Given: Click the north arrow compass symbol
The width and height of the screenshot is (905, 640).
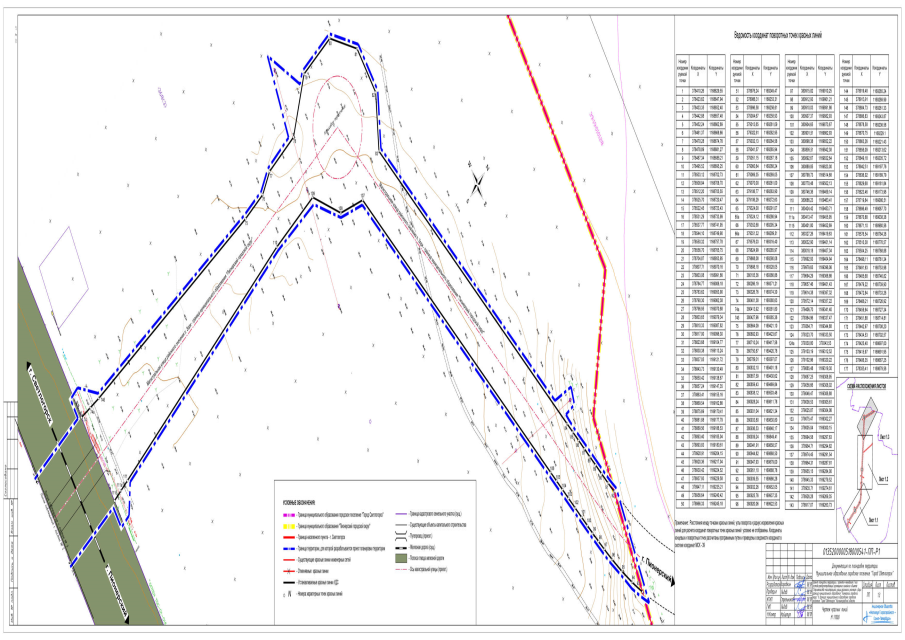Looking at the screenshot, I should [480, 185].
